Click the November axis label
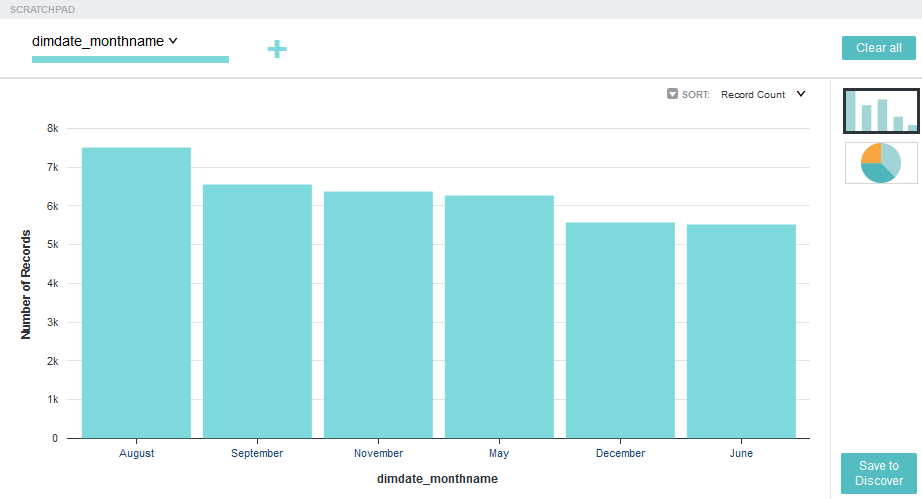The height and width of the screenshot is (499, 922). tap(378, 453)
